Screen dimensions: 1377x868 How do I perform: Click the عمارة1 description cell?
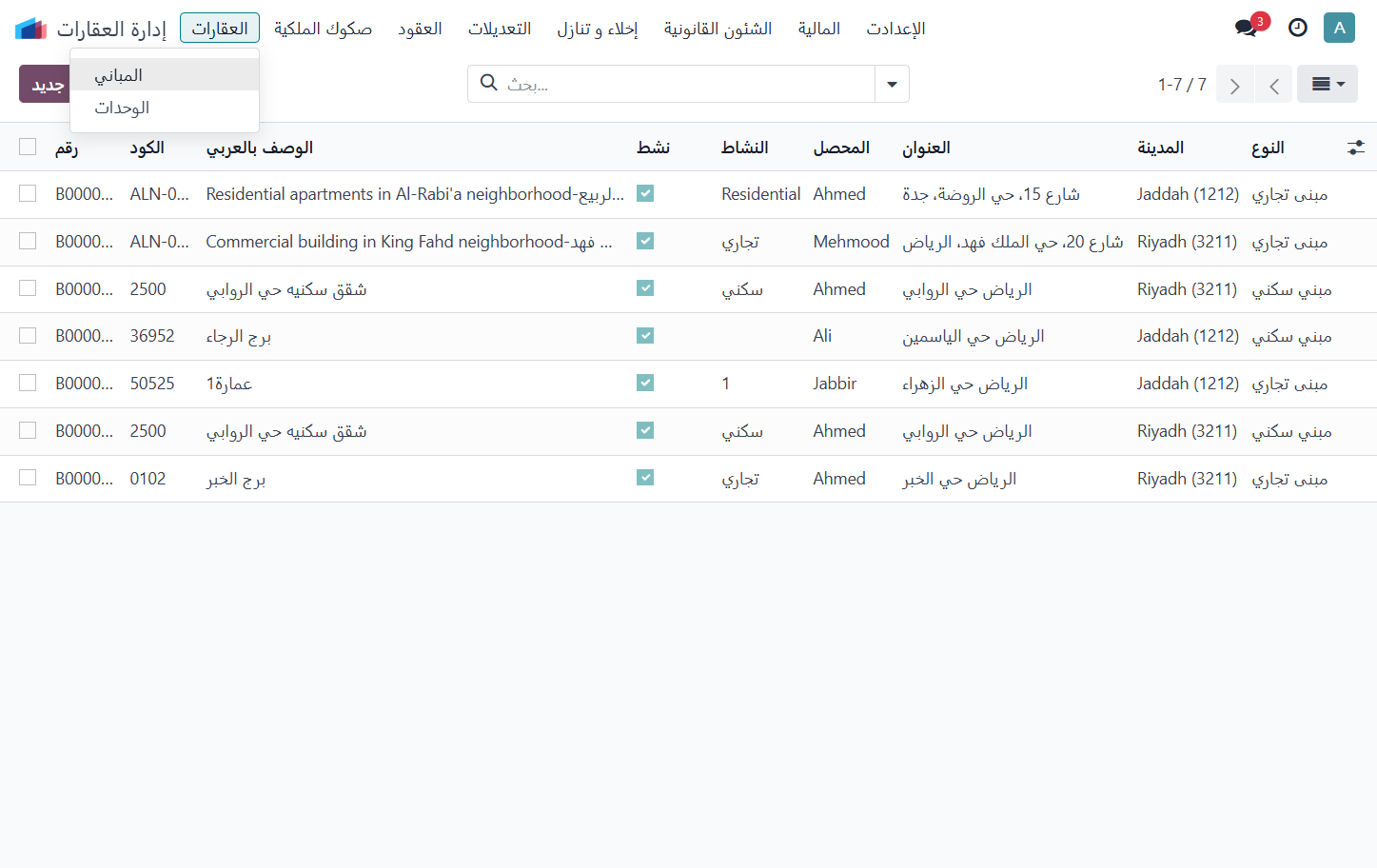click(229, 384)
